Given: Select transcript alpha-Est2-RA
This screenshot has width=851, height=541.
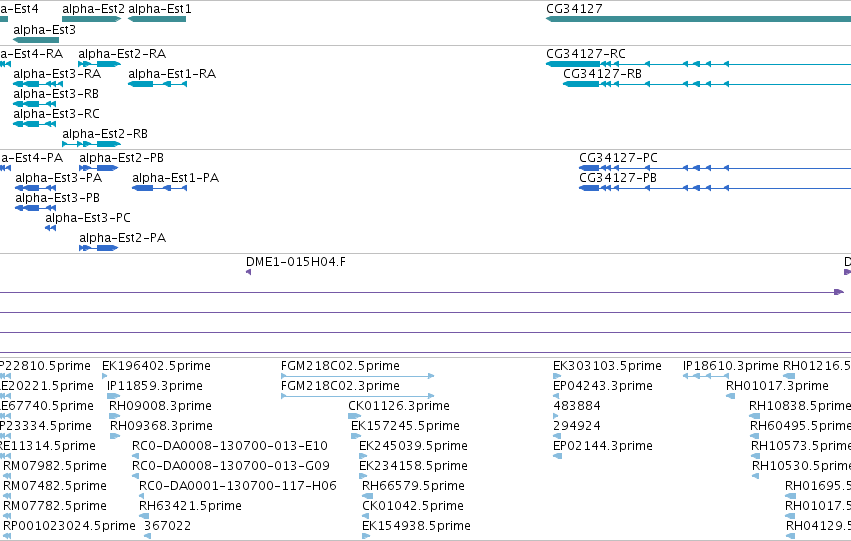Looking at the screenshot, I should 99,64.
